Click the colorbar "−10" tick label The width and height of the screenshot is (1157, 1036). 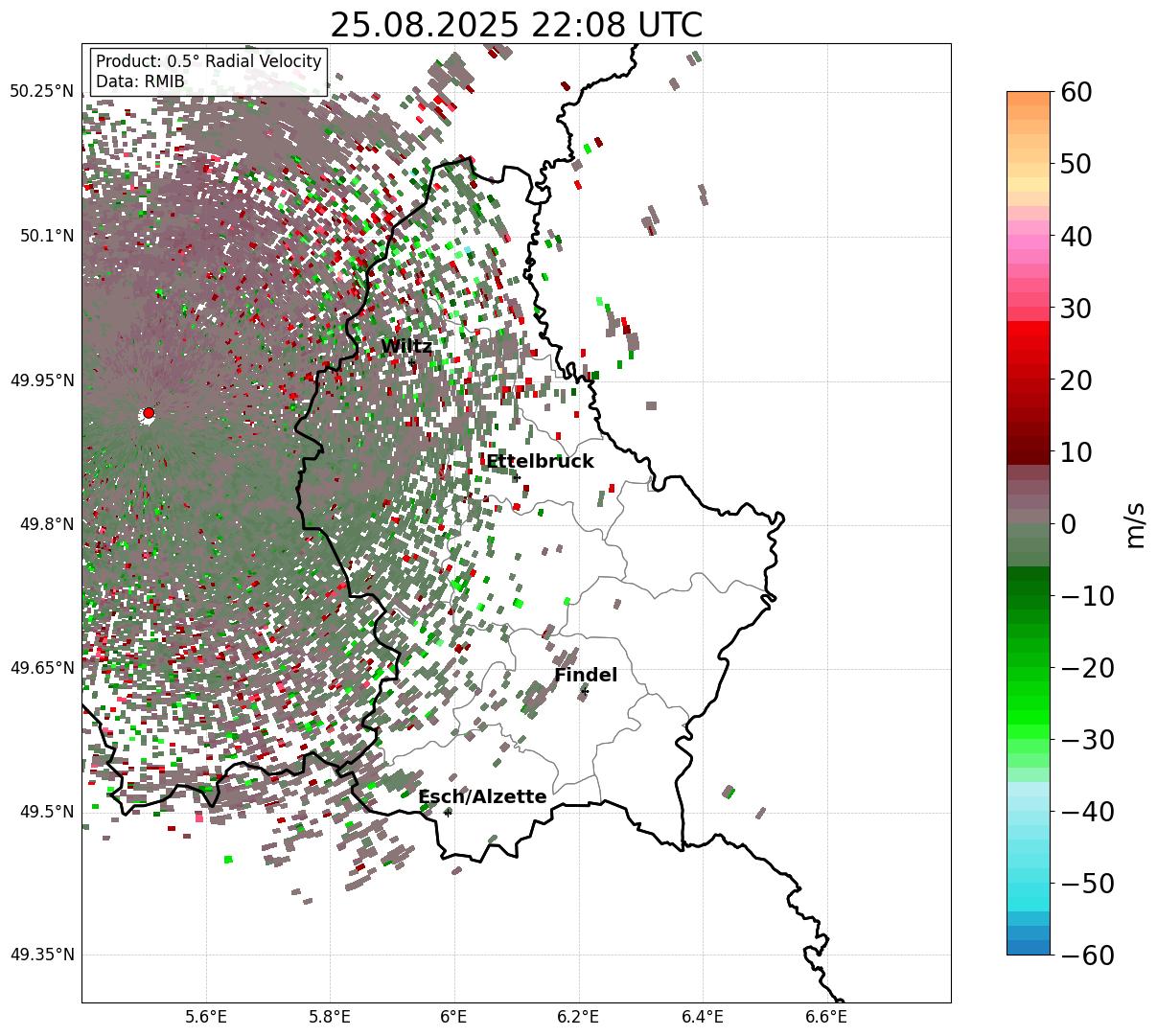(1087, 596)
